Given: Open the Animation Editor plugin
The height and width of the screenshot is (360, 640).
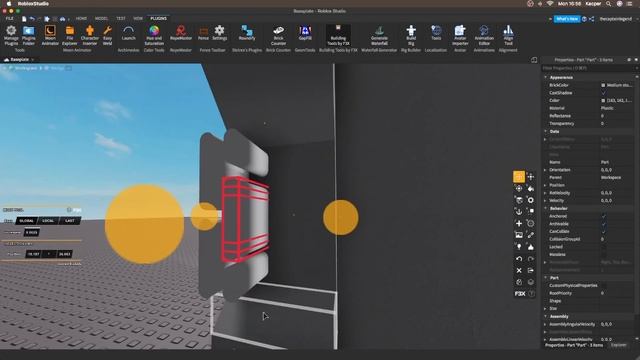Looking at the screenshot, I should [x=484, y=35].
